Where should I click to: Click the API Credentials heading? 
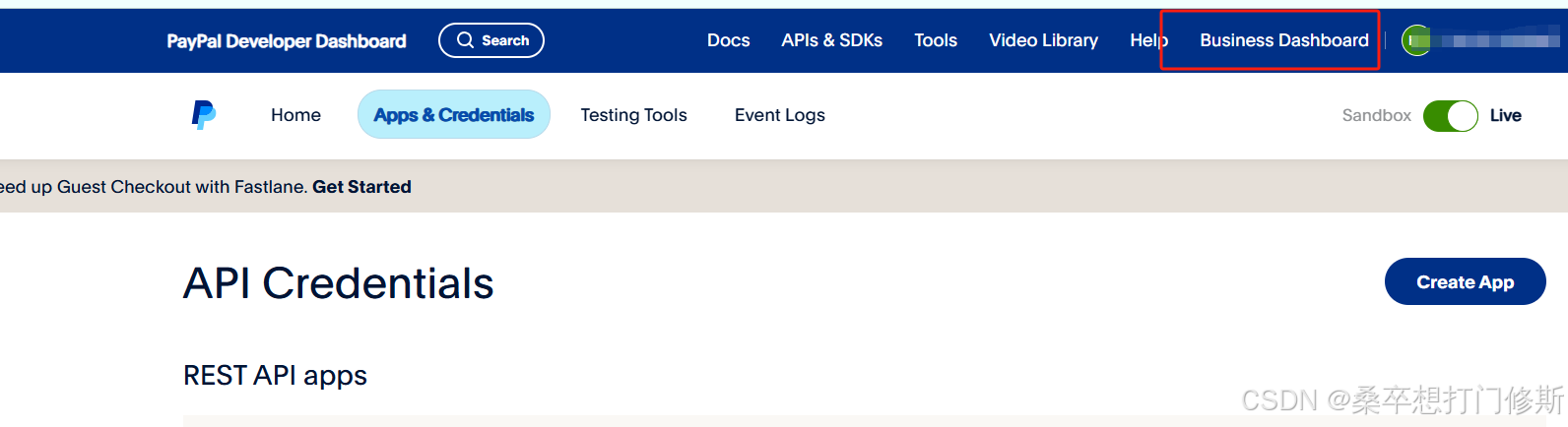click(x=339, y=283)
